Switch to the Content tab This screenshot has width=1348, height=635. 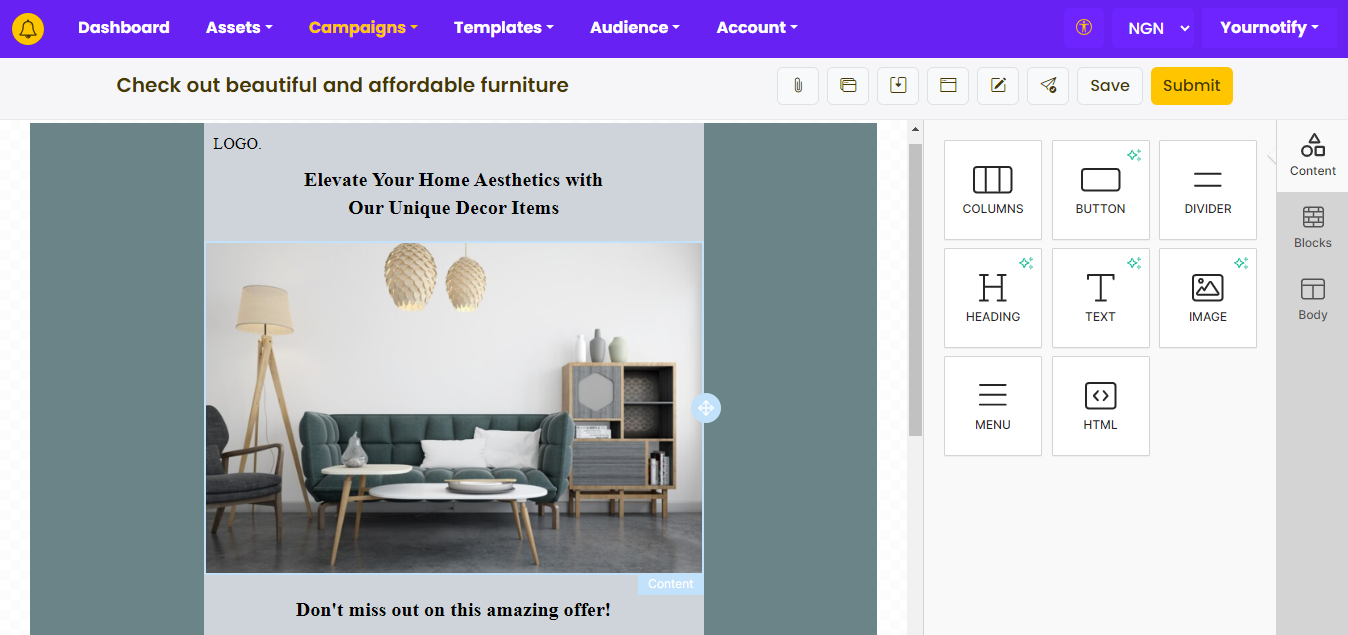tap(1312, 155)
